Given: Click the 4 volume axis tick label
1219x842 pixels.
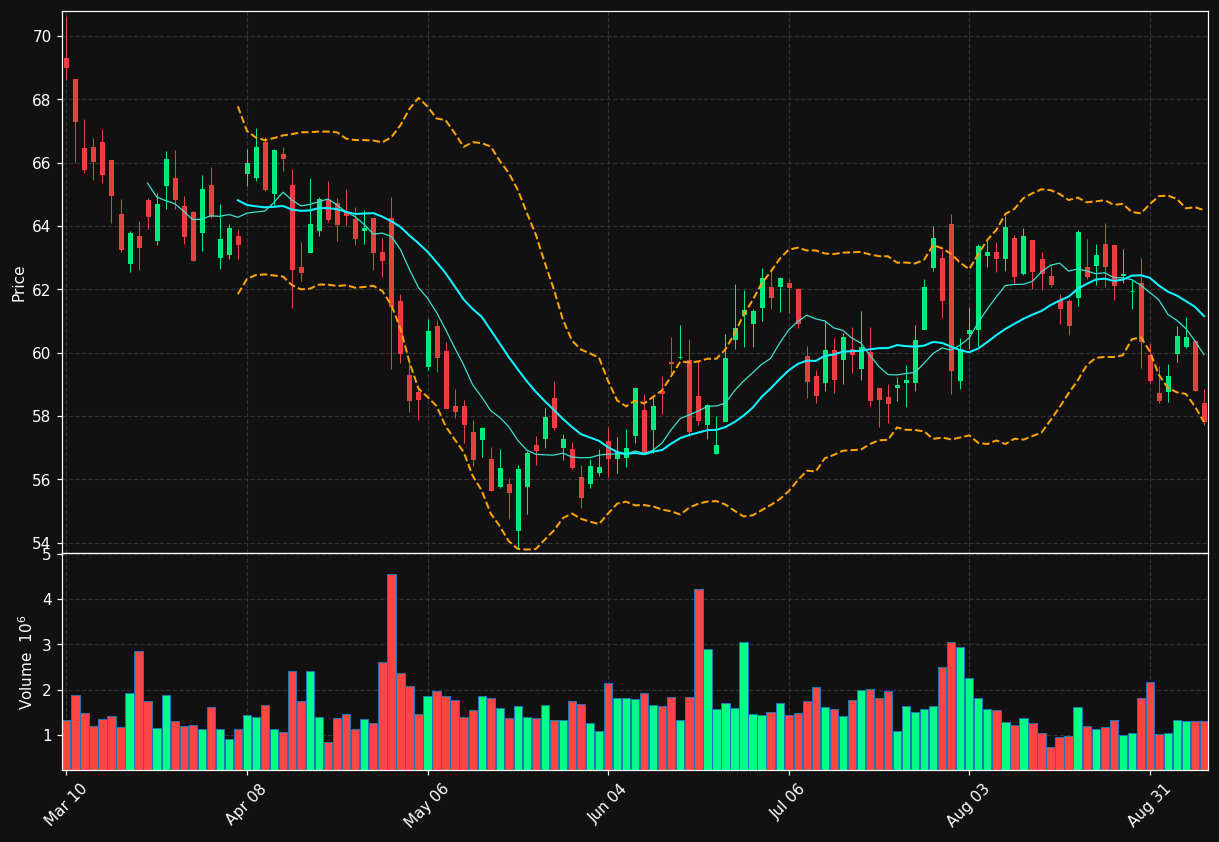Looking at the screenshot, I should (47, 600).
